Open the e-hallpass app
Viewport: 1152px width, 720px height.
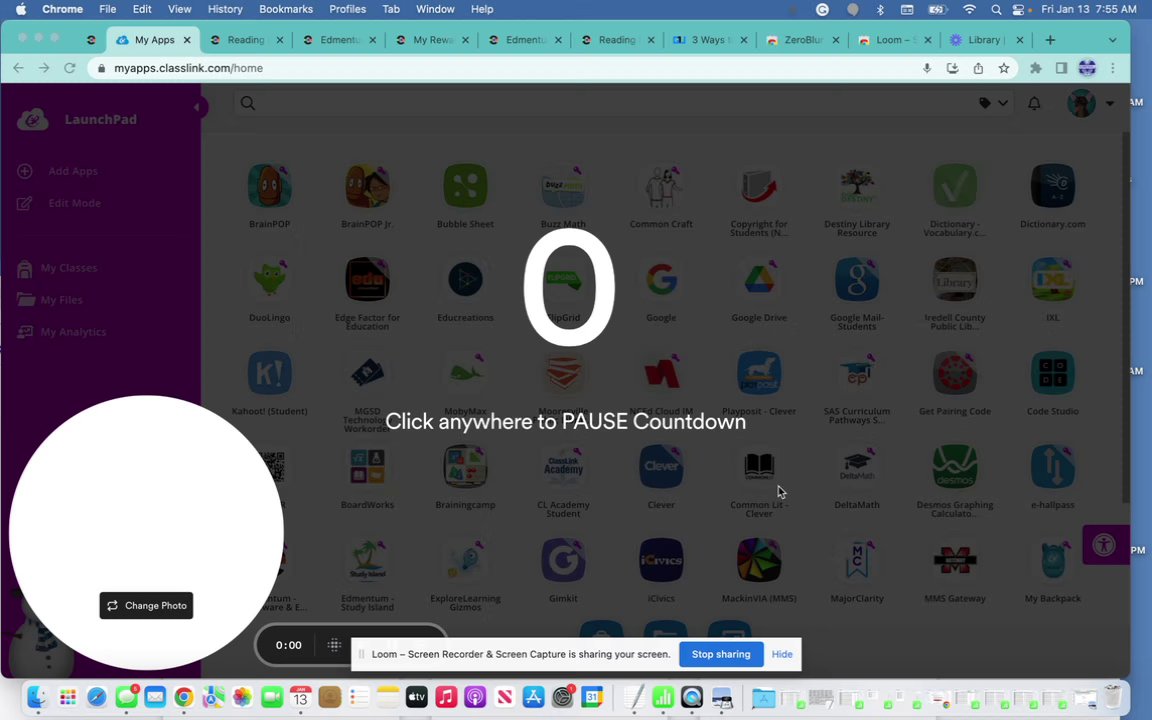click(1053, 467)
